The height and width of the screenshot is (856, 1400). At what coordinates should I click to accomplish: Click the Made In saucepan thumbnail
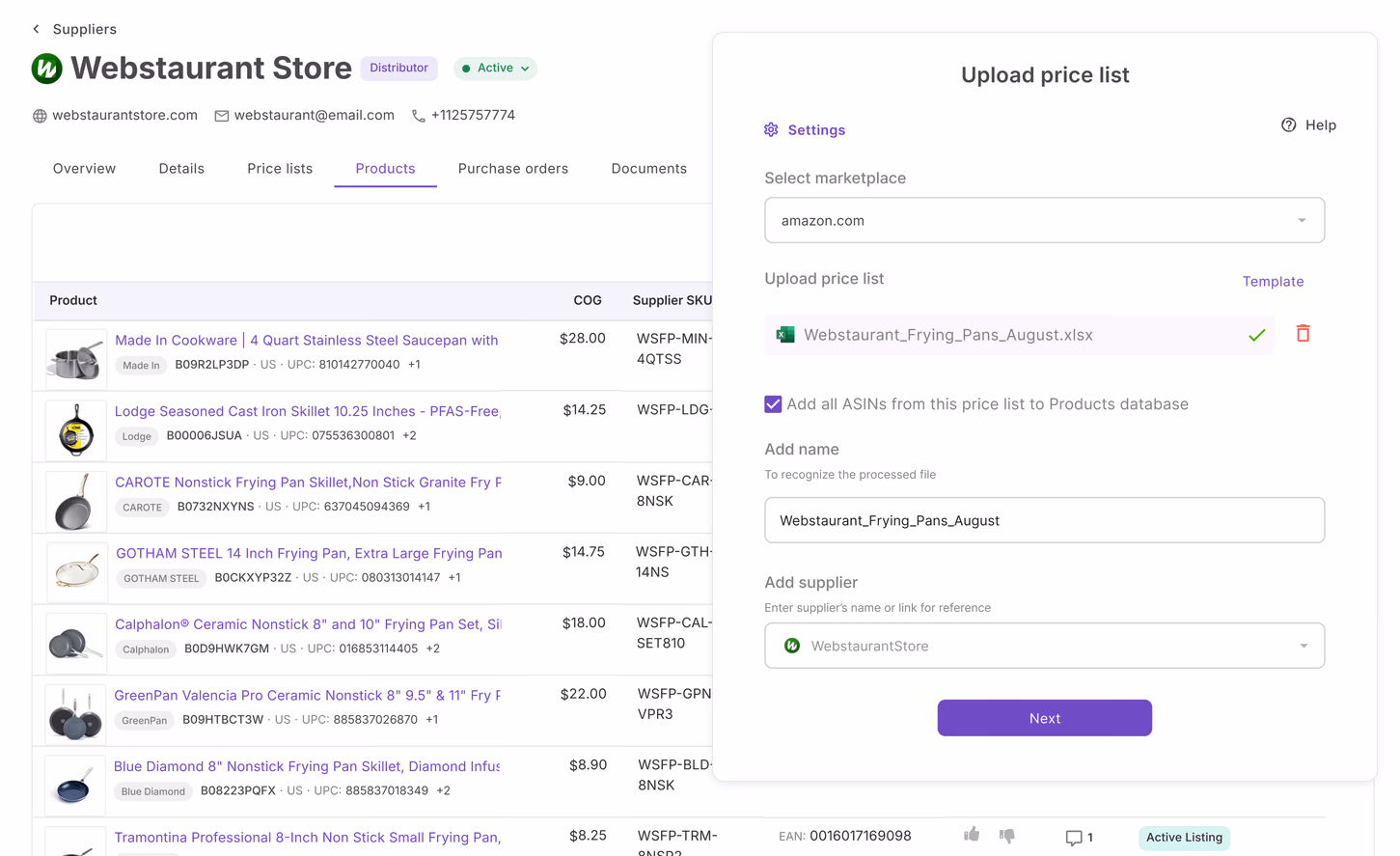point(76,357)
